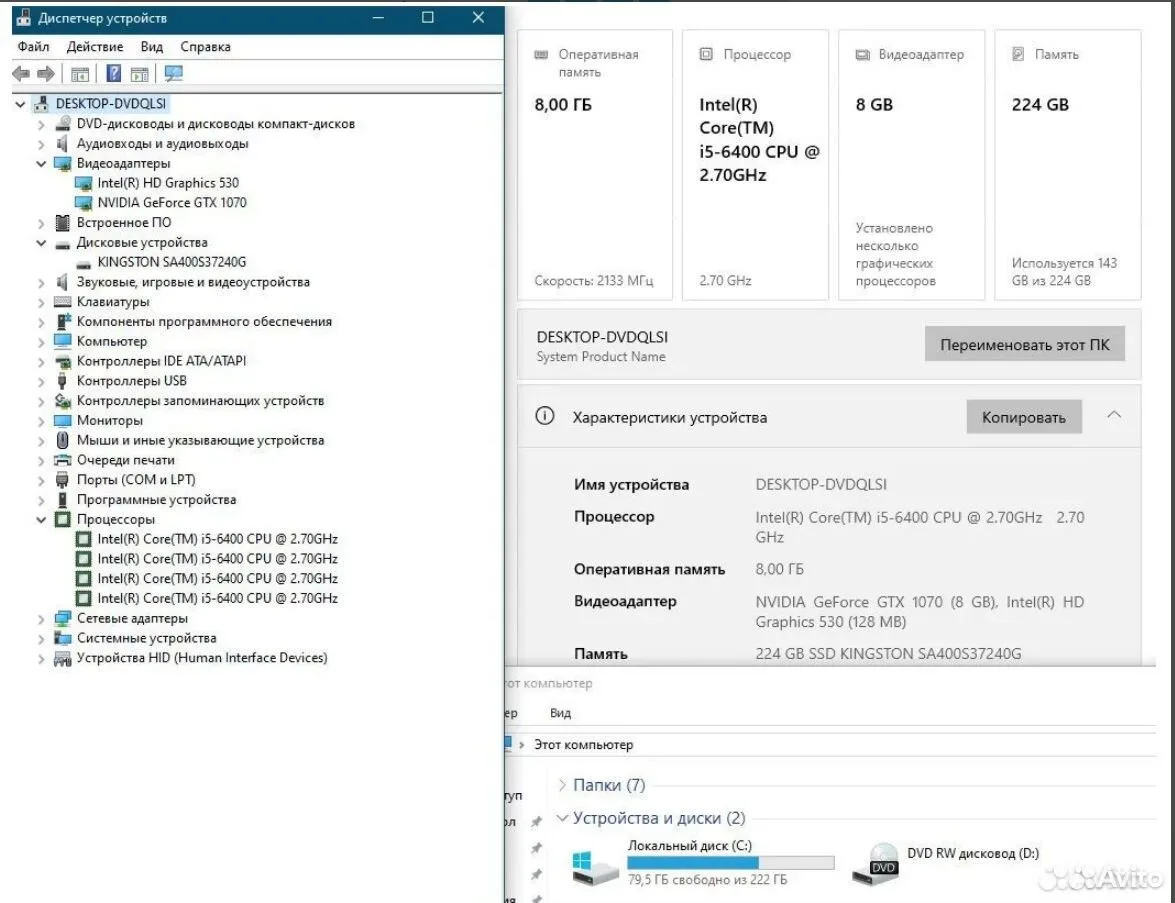Select Контроллеры запоминающих устройств tree row

tap(200, 401)
